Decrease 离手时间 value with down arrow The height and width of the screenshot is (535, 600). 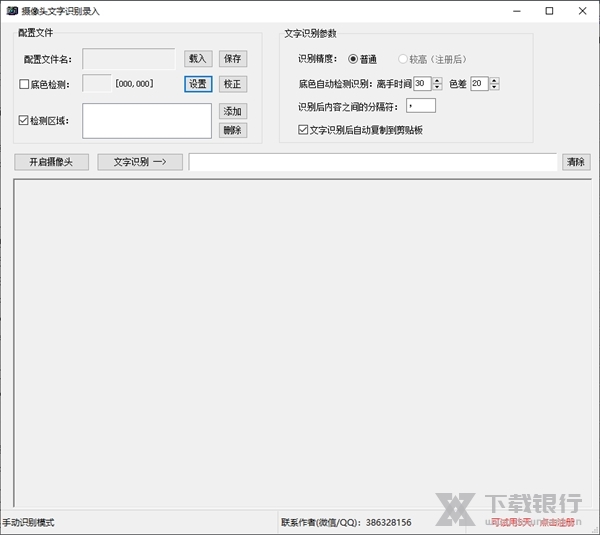click(x=437, y=87)
